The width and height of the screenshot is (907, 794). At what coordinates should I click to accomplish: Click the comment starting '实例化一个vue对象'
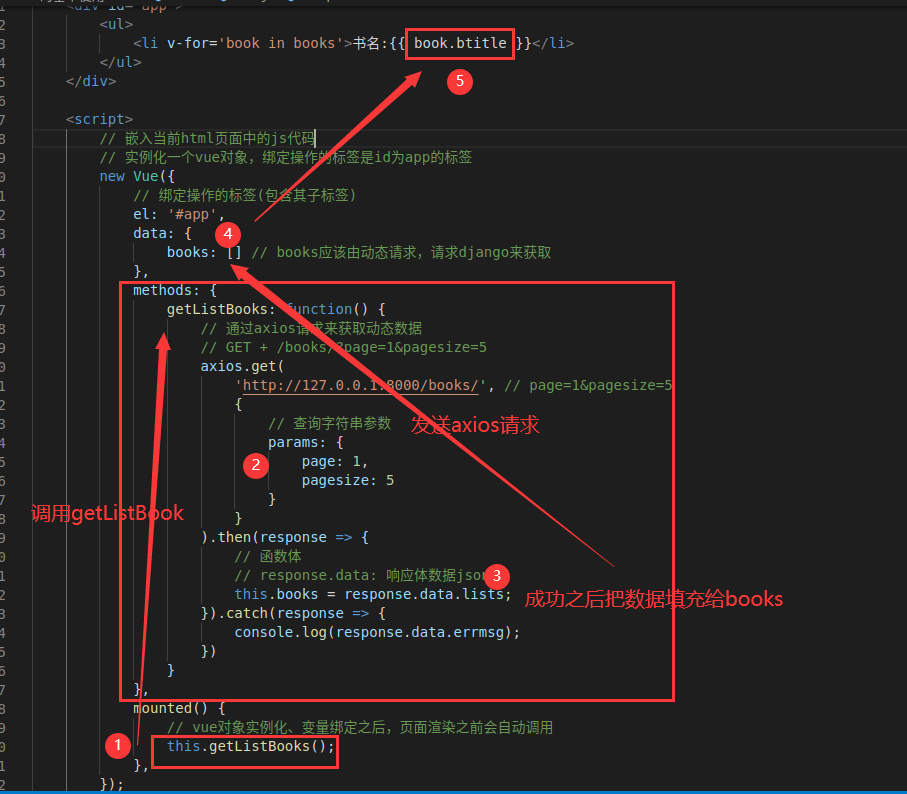coord(285,157)
